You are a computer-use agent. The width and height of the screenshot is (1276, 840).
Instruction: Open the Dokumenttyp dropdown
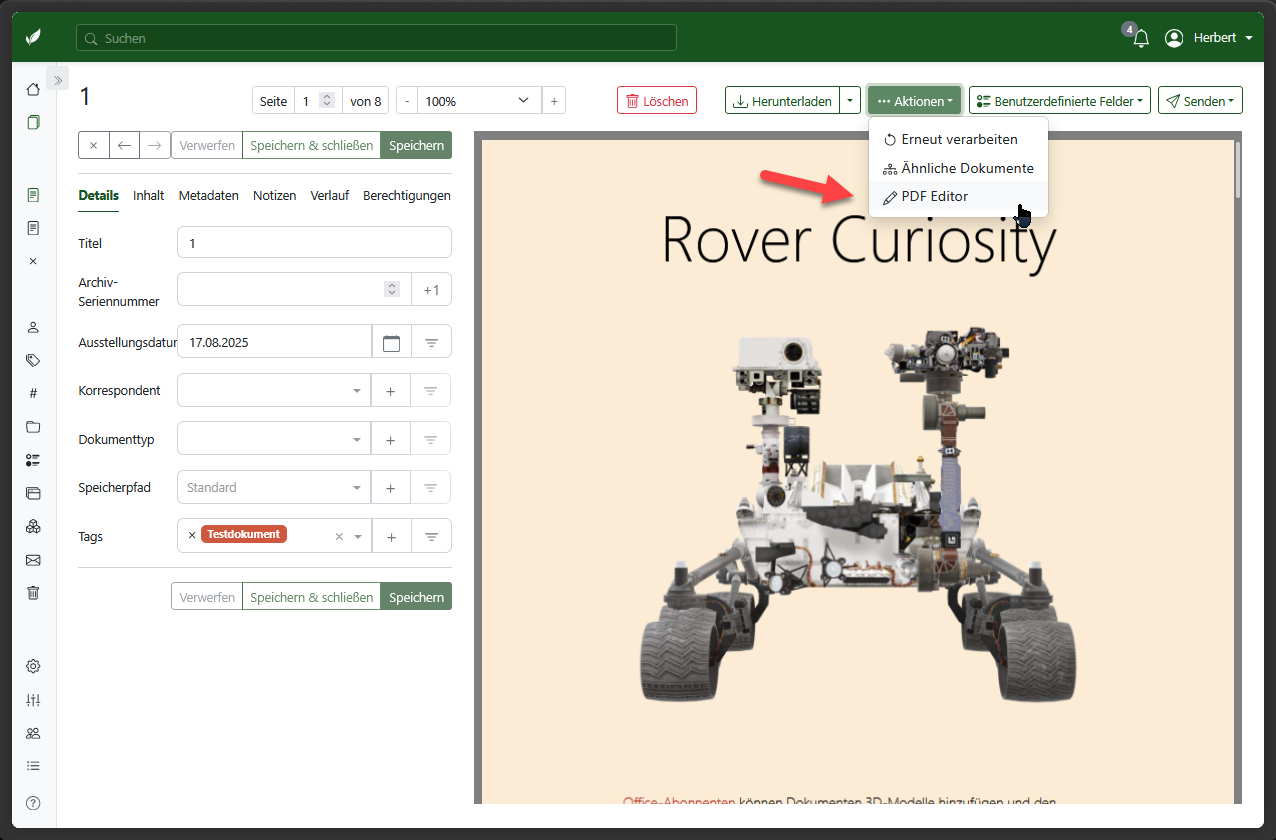point(273,439)
